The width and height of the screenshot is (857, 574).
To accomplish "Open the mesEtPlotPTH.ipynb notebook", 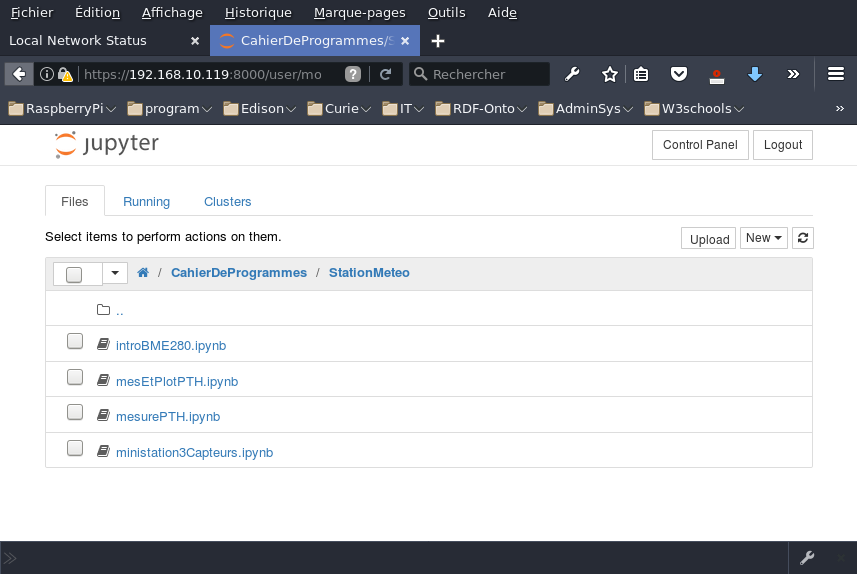I will point(176,381).
